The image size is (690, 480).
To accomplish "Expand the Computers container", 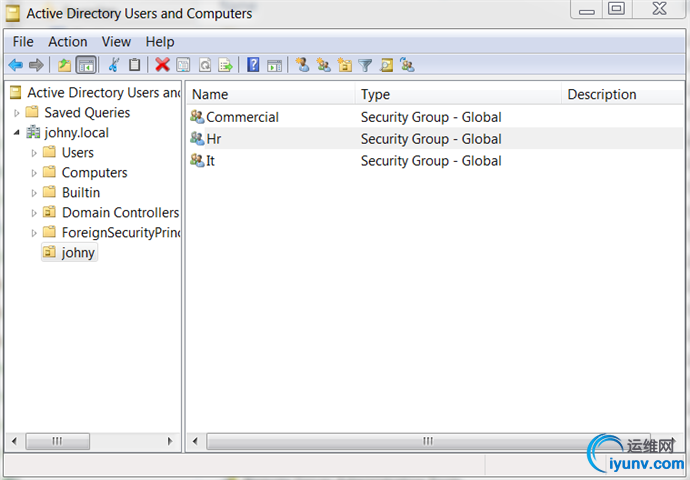I will click(x=34, y=173).
